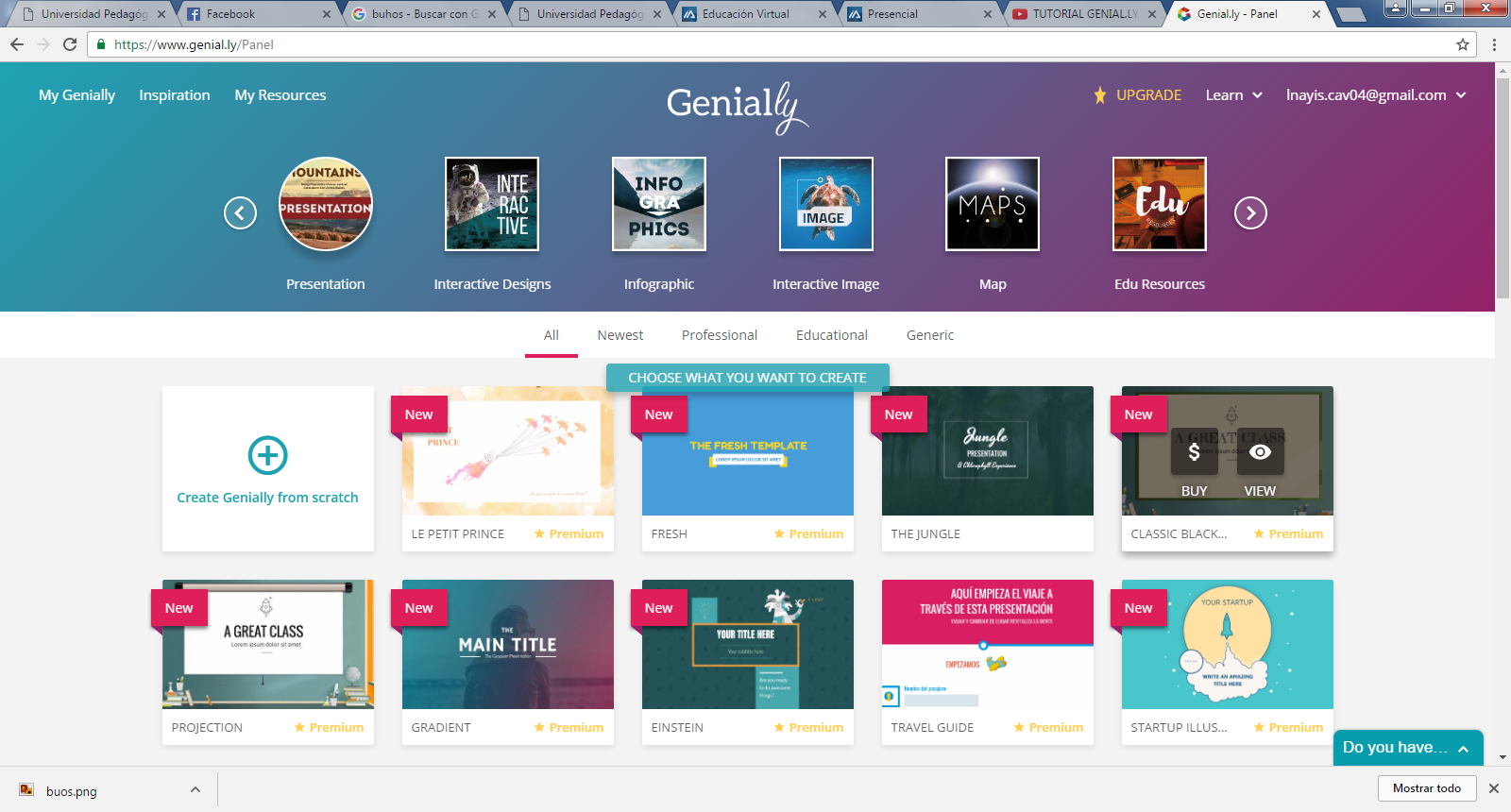Bookmark this page with the star icon
Viewport: 1511px width, 812px height.
[1463, 44]
